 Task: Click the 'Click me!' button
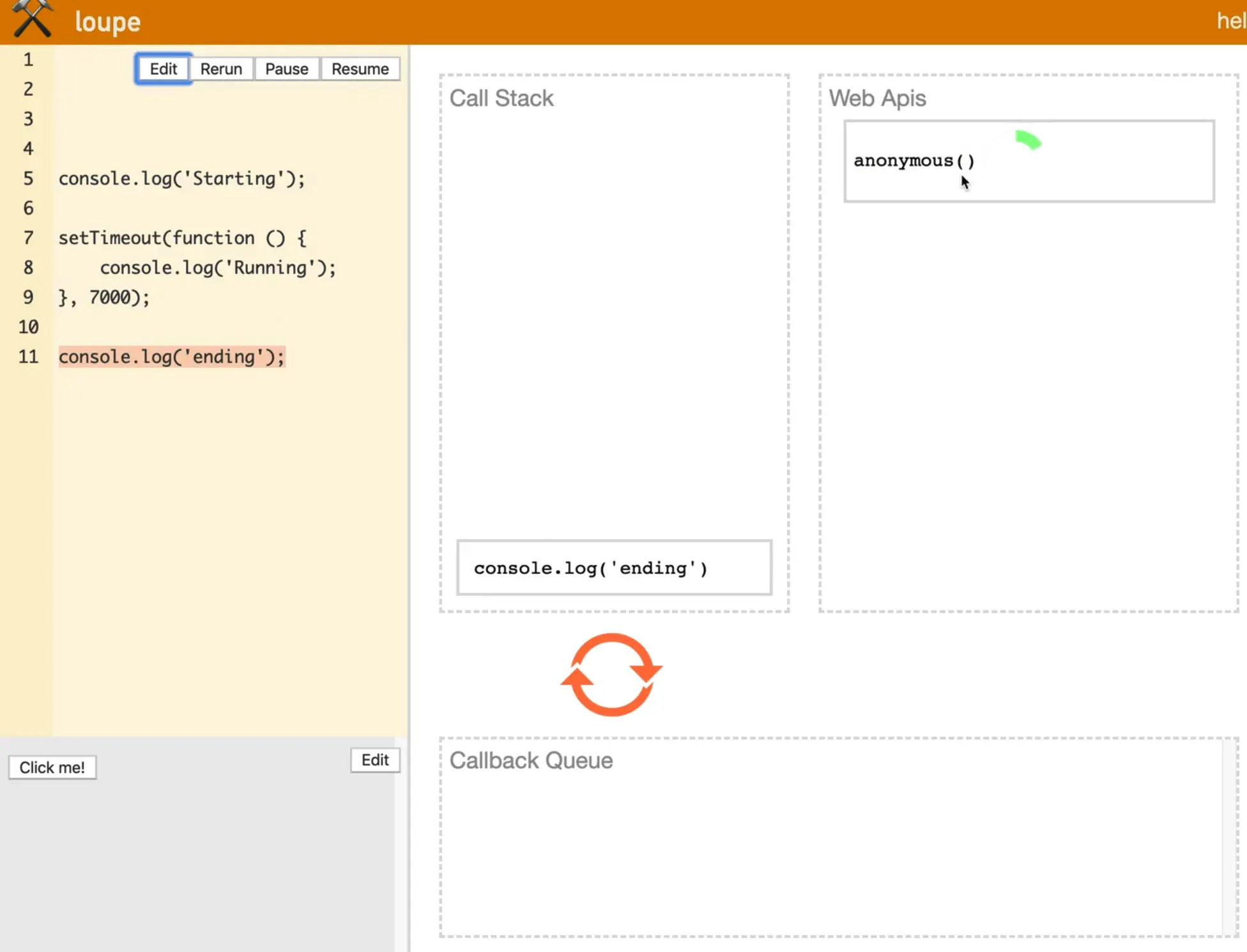tap(52, 767)
